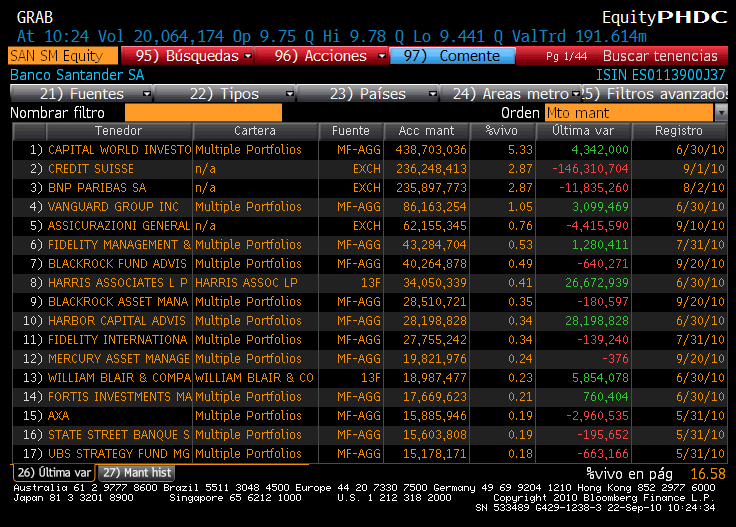Select holder BLACKROCK ASSET MANA

118,302
